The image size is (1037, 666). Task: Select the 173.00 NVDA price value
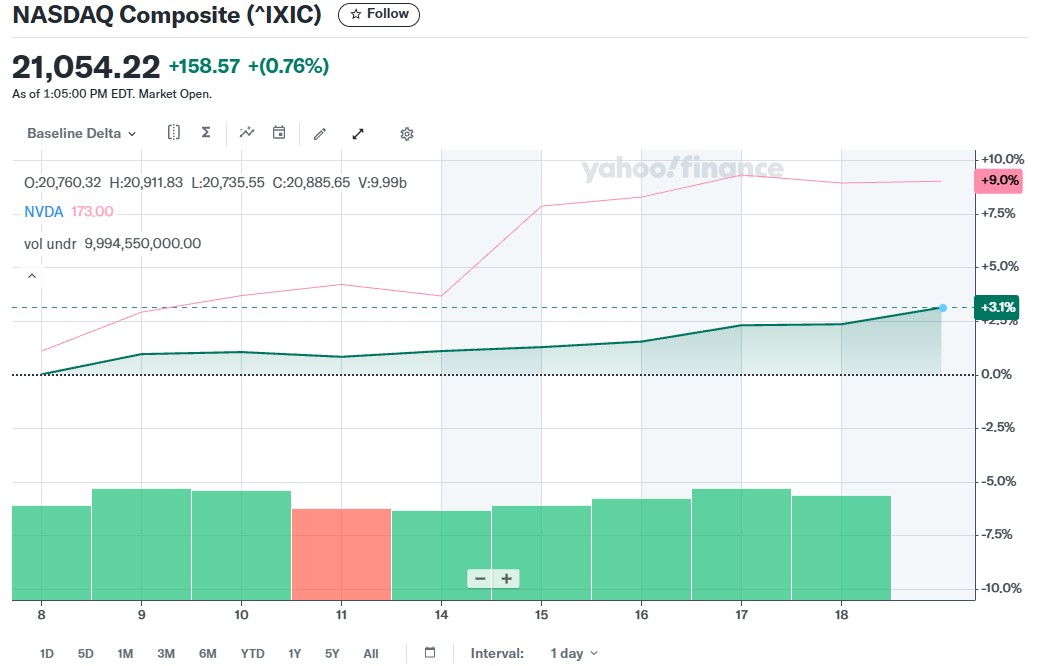tap(93, 212)
